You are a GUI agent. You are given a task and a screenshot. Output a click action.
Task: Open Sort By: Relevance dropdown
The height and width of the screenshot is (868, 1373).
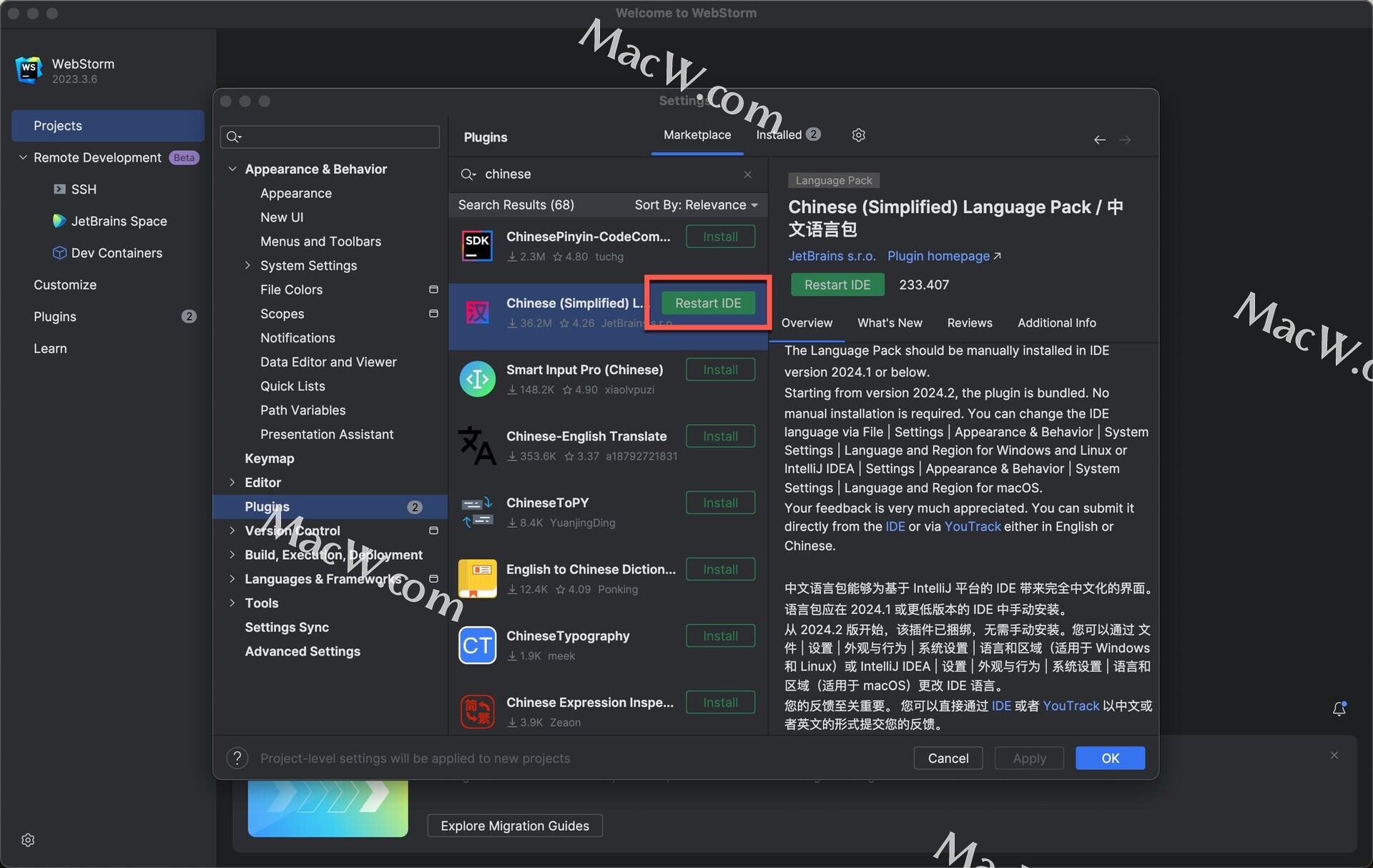click(x=696, y=205)
